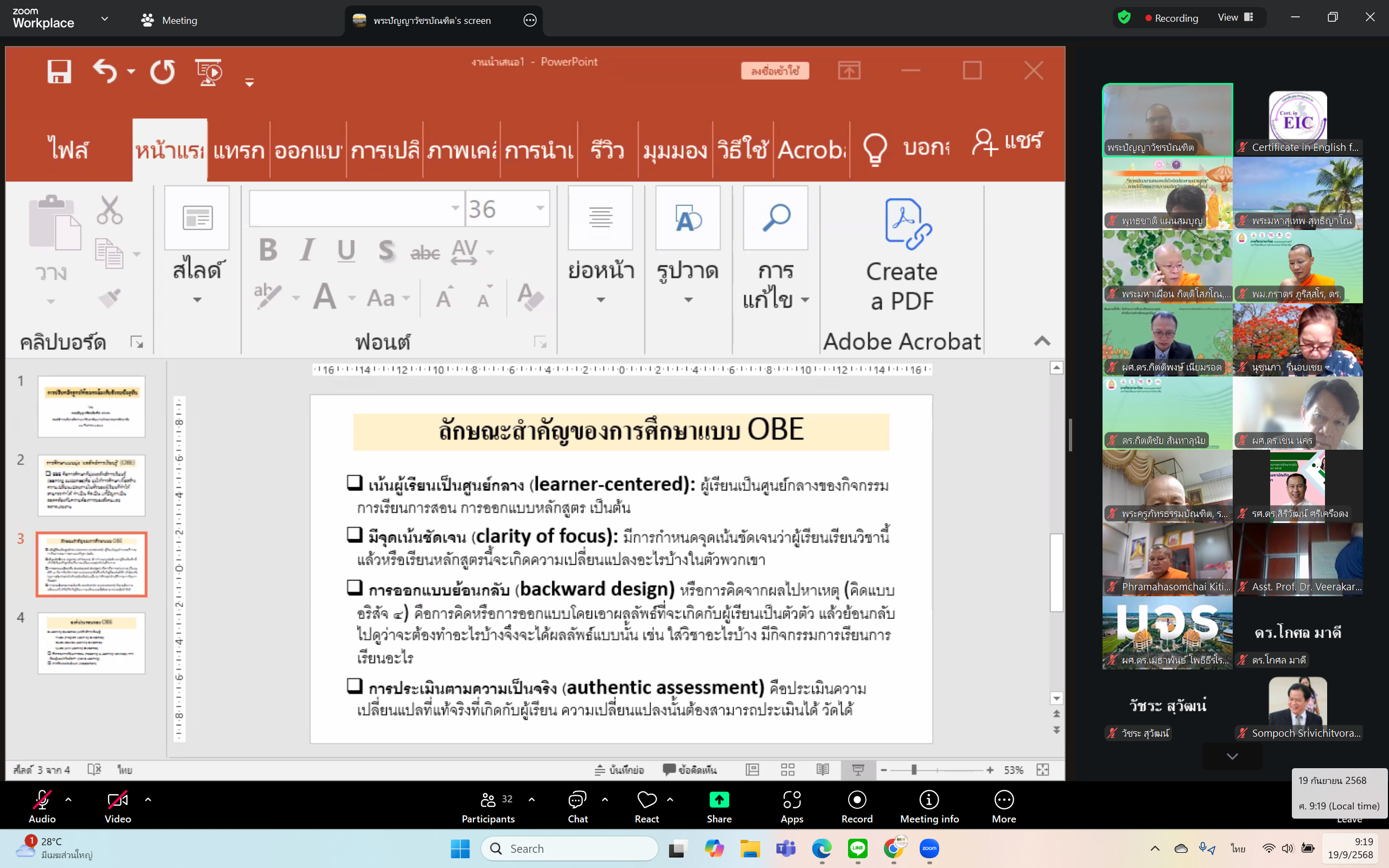1389x868 pixels.
Task: Click the New Slide icon
Action: click(x=197, y=218)
